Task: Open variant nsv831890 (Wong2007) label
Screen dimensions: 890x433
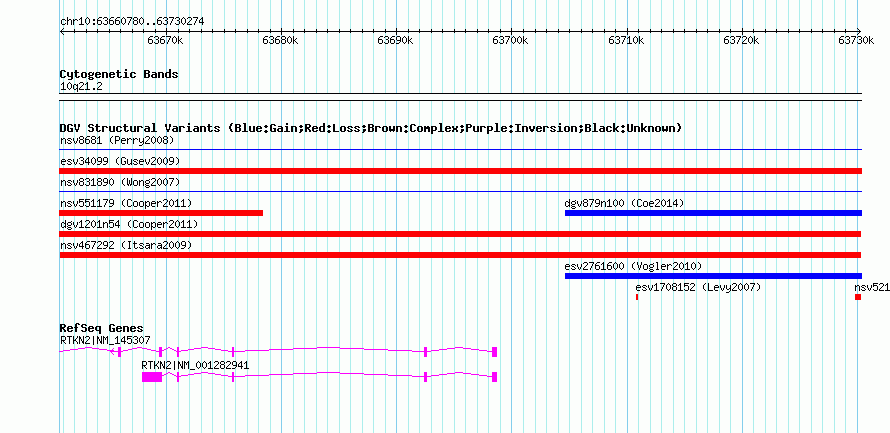Action: point(120,182)
